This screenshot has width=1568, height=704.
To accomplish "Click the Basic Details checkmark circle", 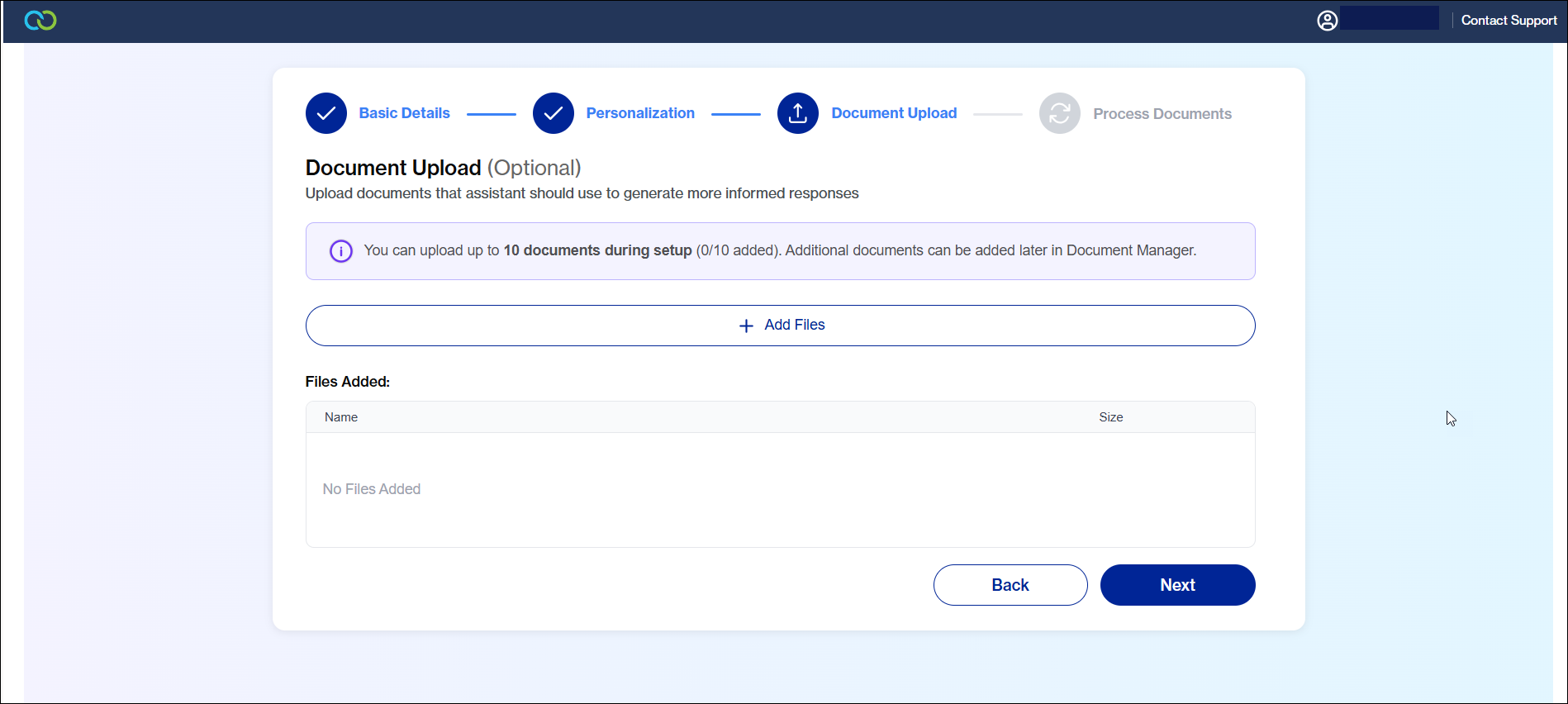I will coord(326,113).
